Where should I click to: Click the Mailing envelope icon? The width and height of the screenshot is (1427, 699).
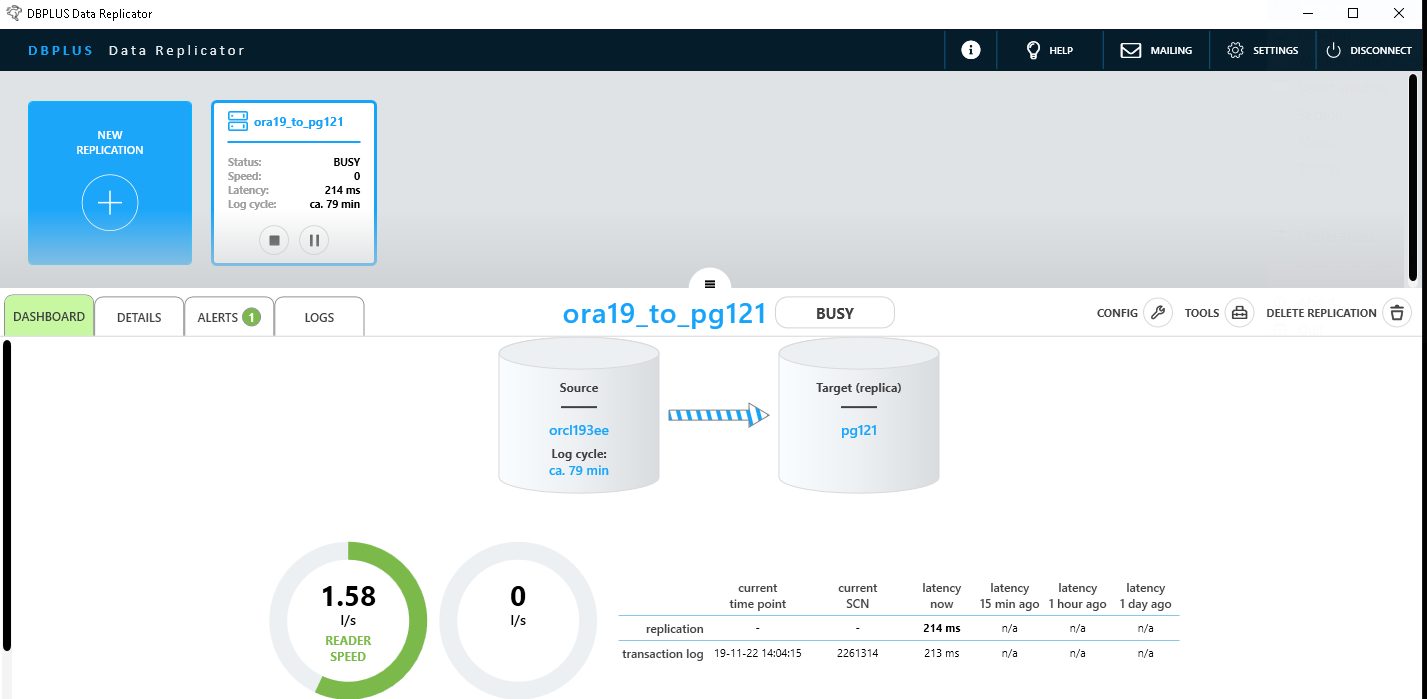(1131, 50)
